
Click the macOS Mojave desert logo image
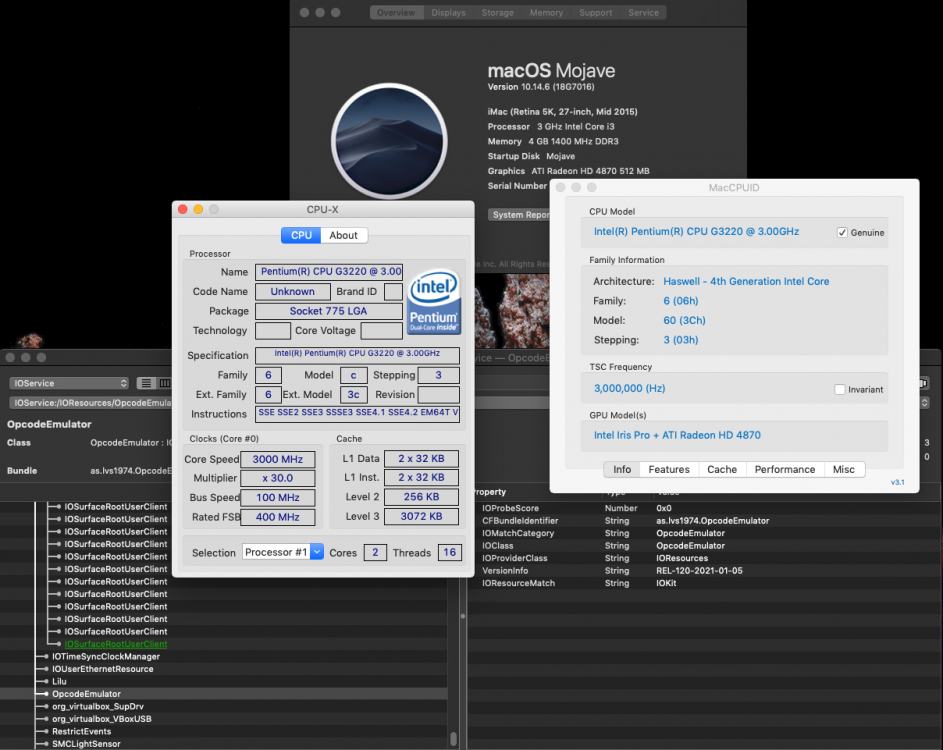389,141
